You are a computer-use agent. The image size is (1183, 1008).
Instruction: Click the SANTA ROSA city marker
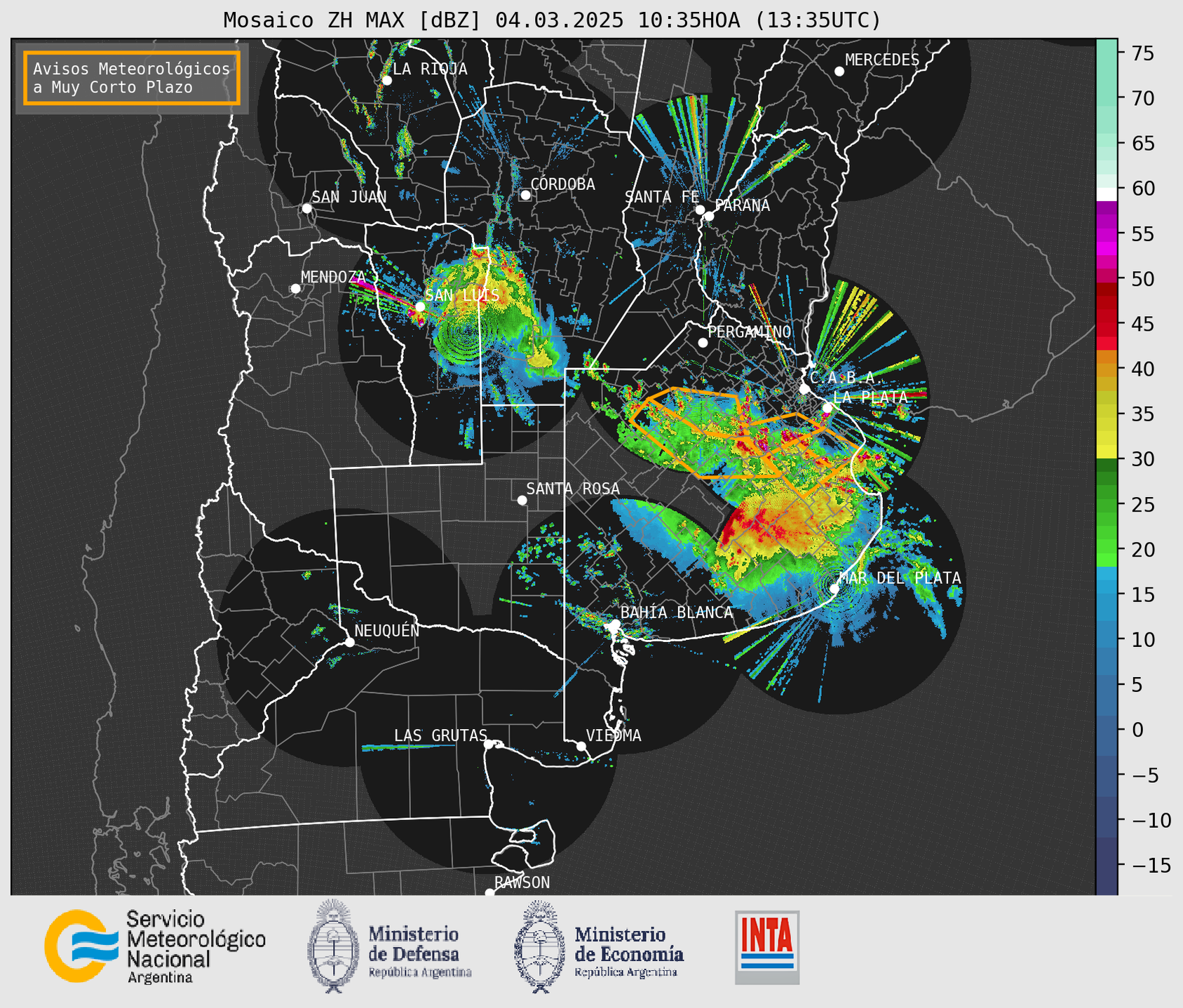click(x=522, y=500)
